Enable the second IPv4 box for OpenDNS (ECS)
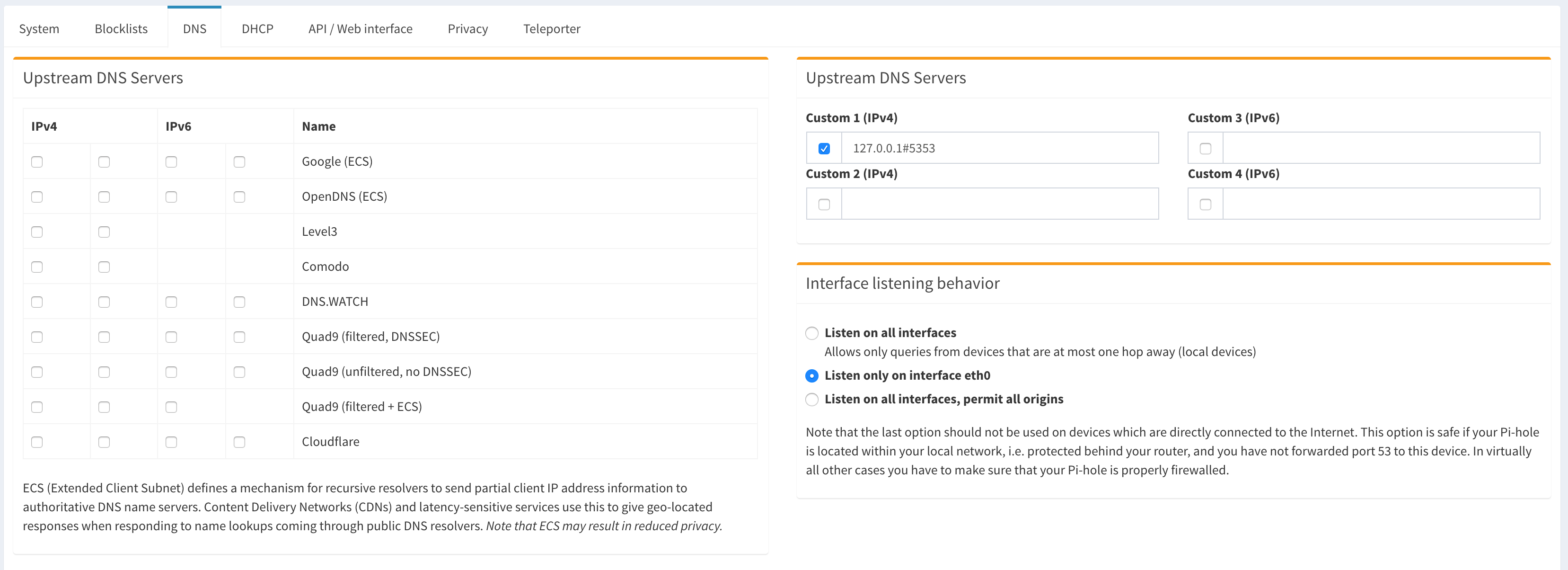This screenshot has width=1568, height=570. (104, 197)
